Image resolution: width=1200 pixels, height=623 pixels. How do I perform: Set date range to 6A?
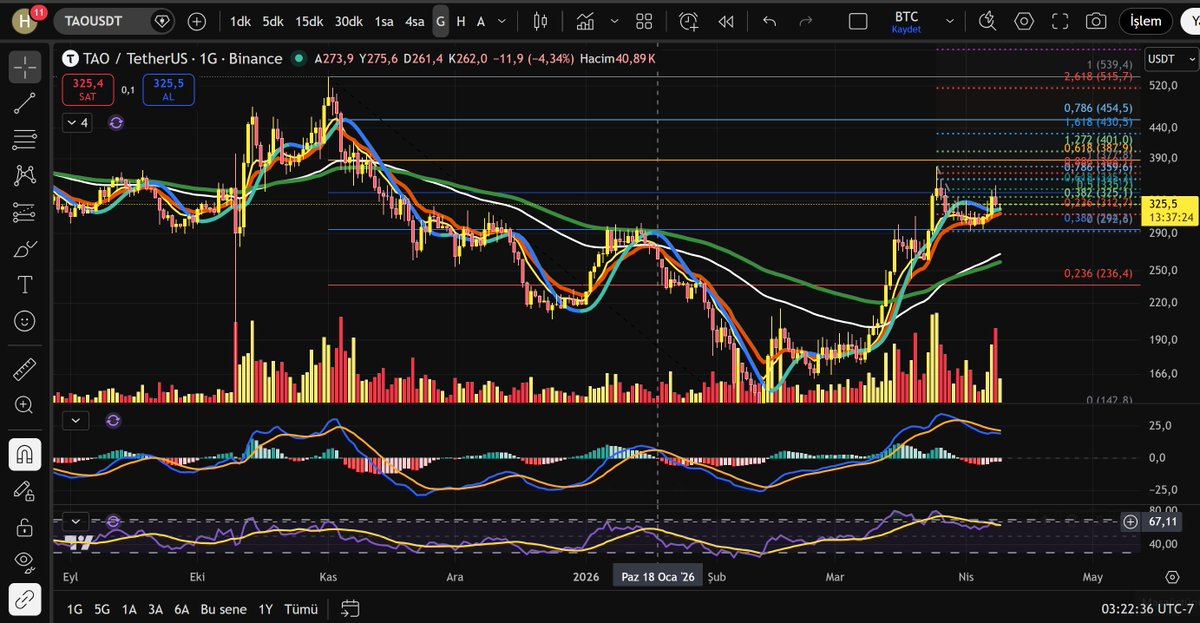(182, 608)
